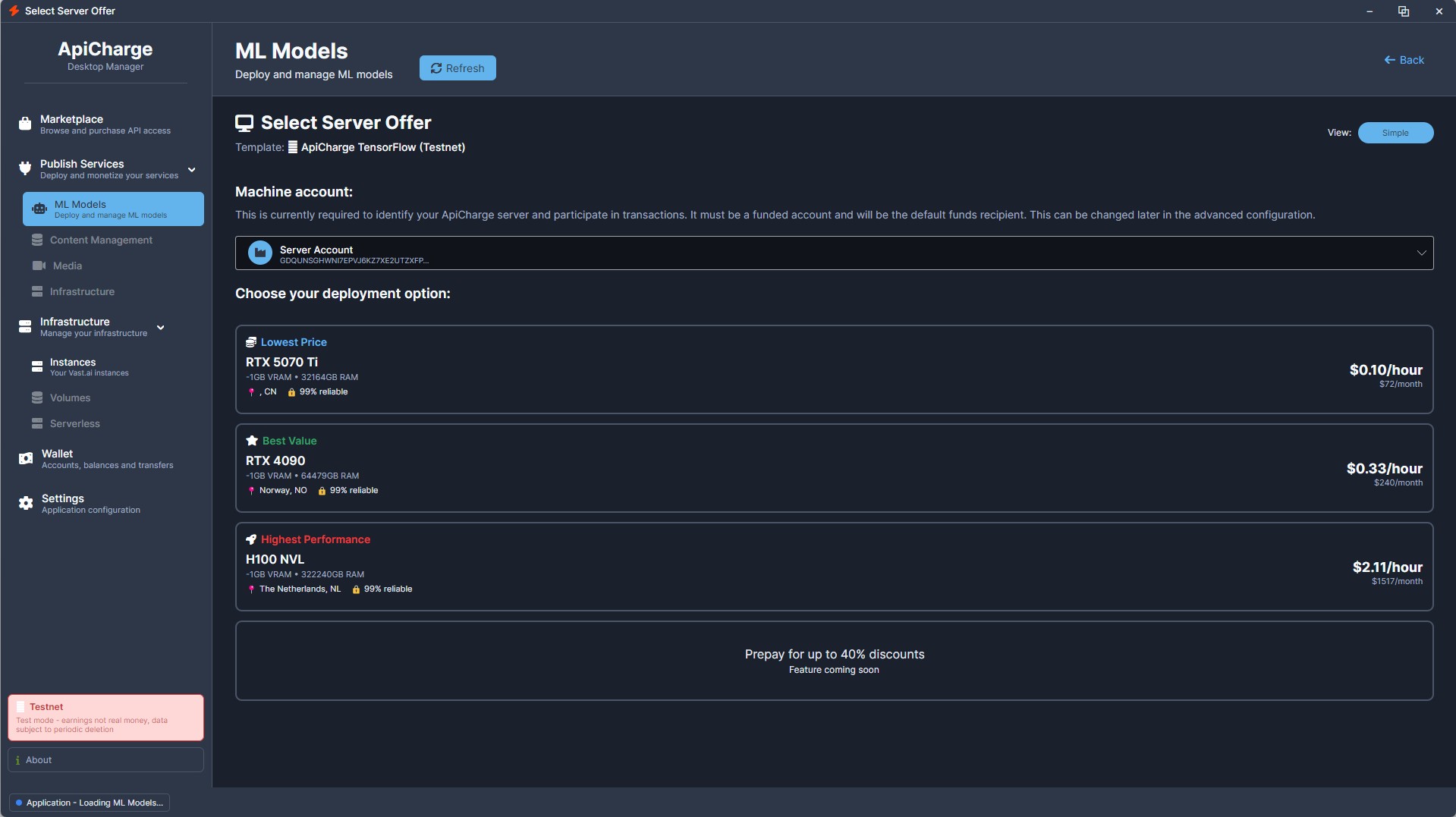
Task: Open Content Management in sidebar
Action: 101,240
